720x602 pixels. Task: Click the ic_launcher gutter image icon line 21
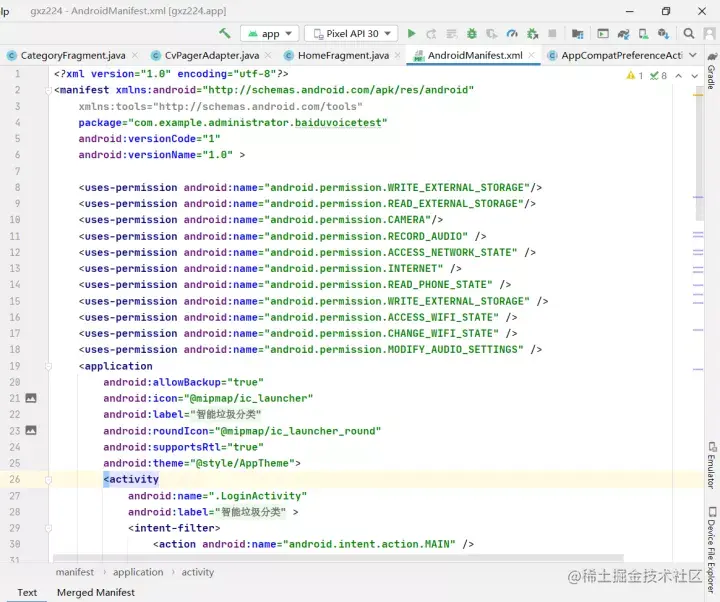tap(31, 398)
